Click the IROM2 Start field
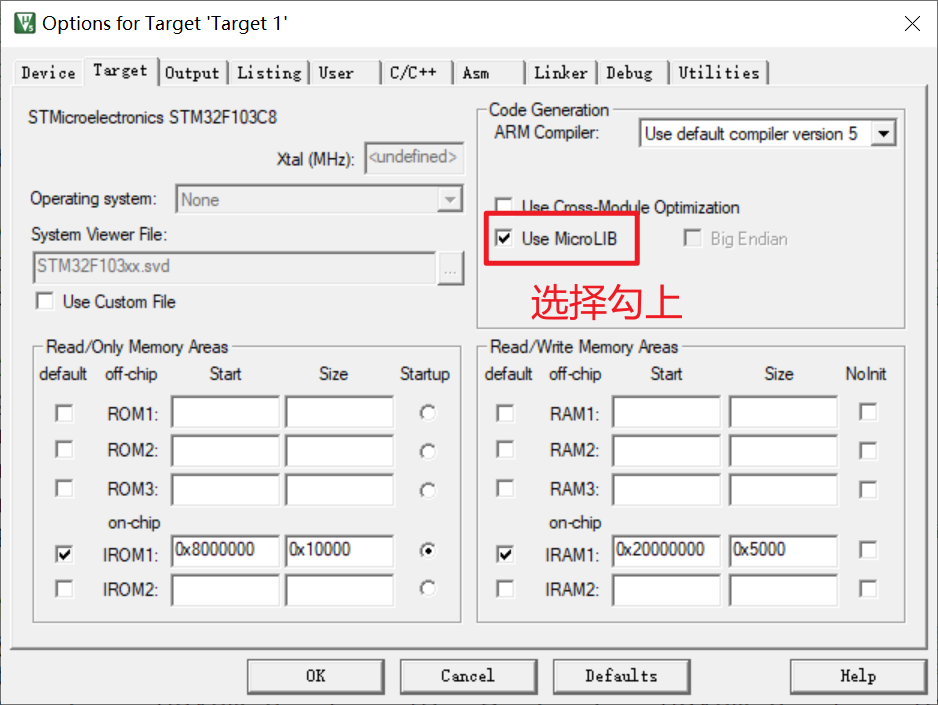The image size is (938, 705). point(226,590)
